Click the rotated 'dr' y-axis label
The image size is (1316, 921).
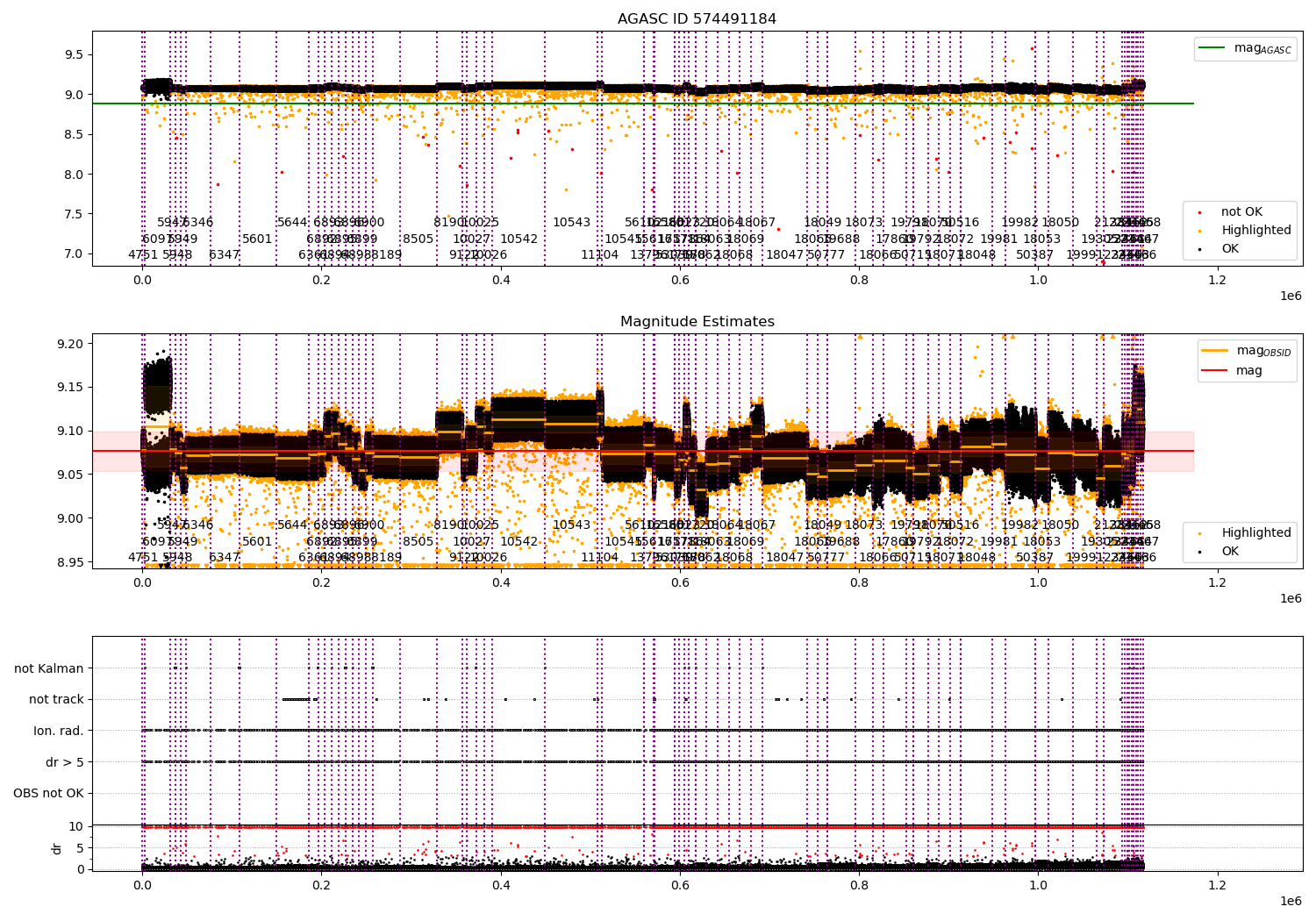[x=57, y=848]
